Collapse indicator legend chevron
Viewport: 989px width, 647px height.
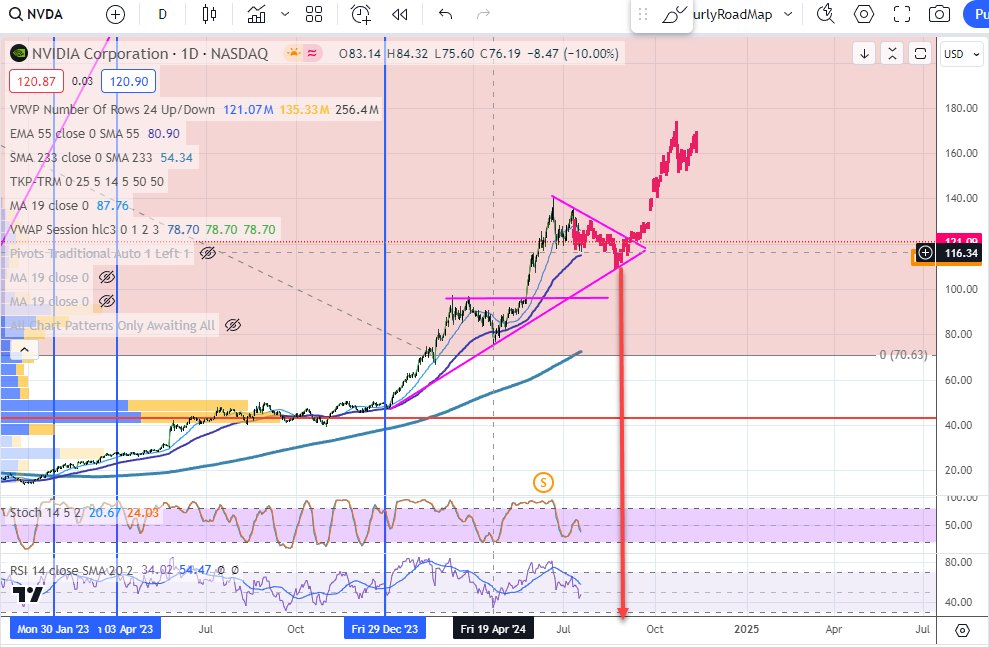(x=24, y=349)
